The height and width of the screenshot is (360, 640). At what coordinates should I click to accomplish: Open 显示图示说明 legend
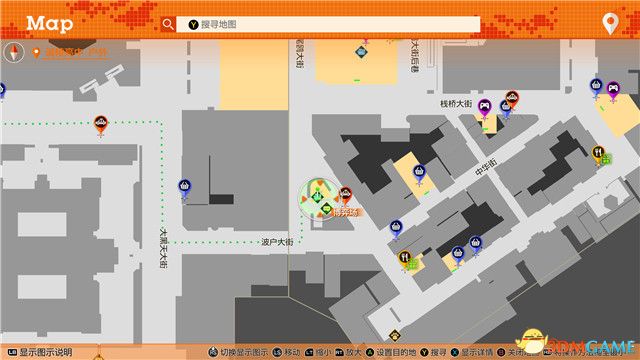40,352
